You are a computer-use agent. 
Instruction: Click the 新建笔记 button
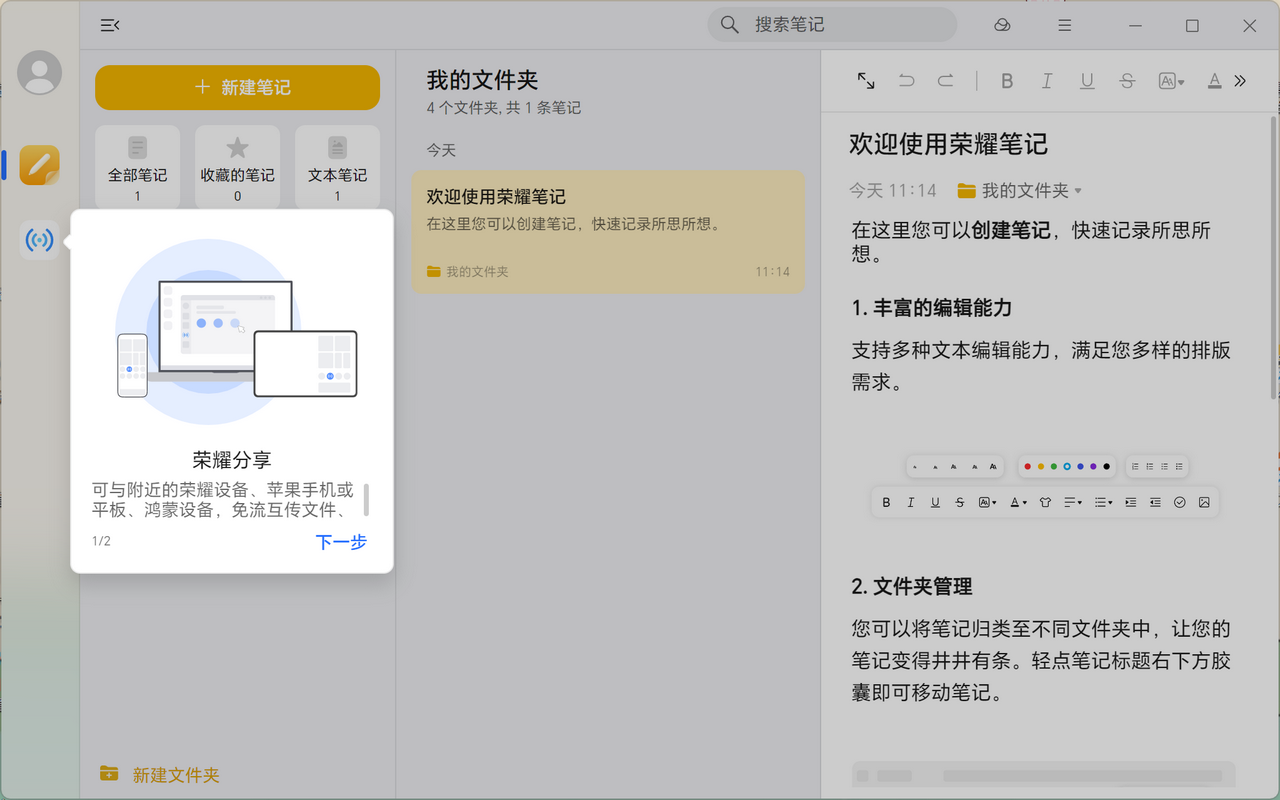coord(237,87)
